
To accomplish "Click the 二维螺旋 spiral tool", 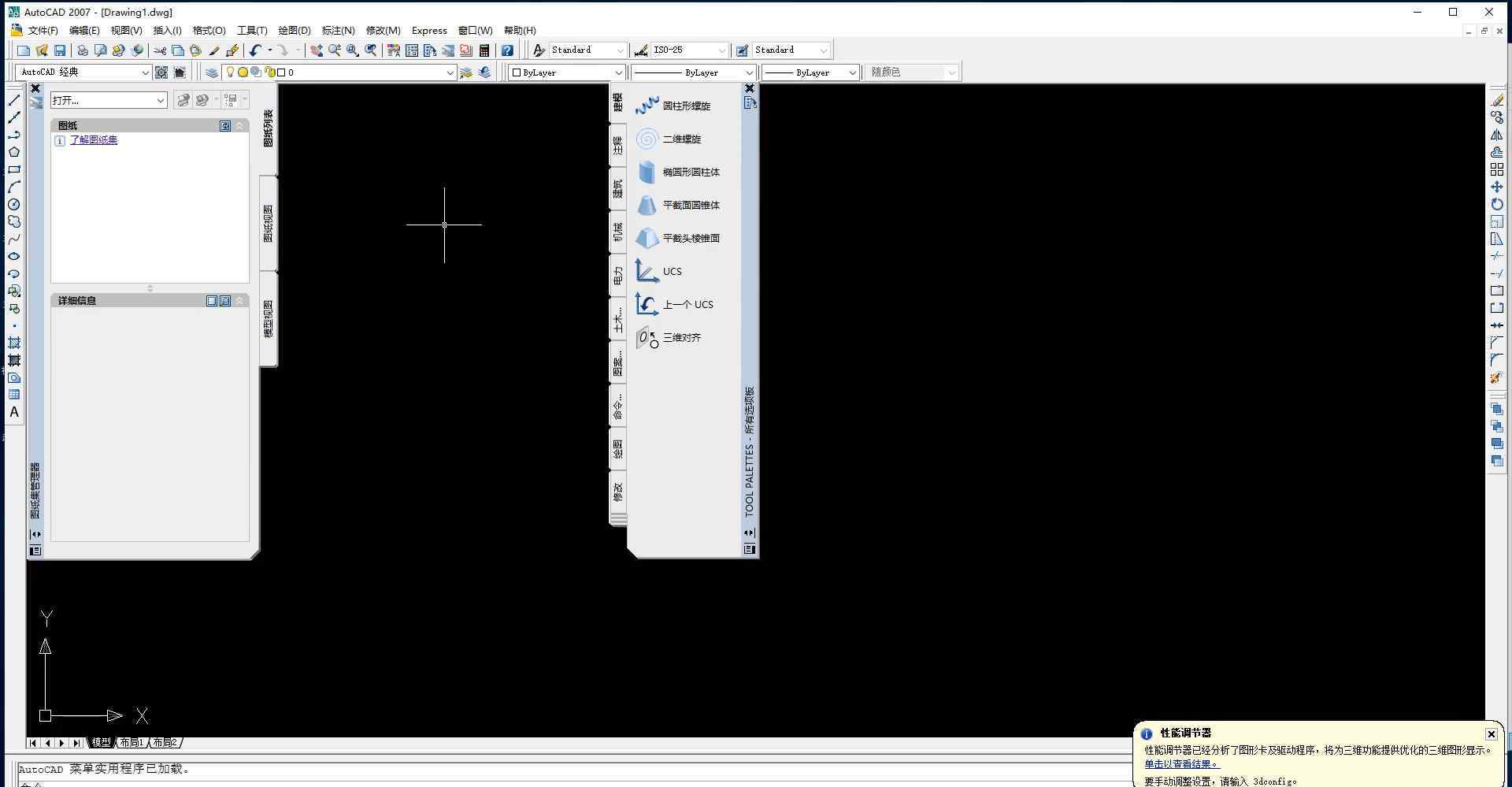I will point(669,139).
